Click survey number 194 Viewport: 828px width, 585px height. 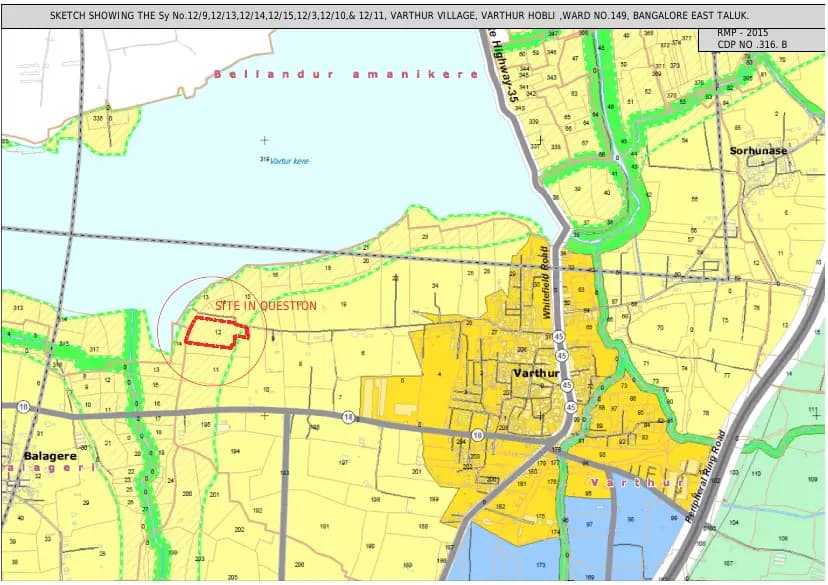tap(235, 451)
